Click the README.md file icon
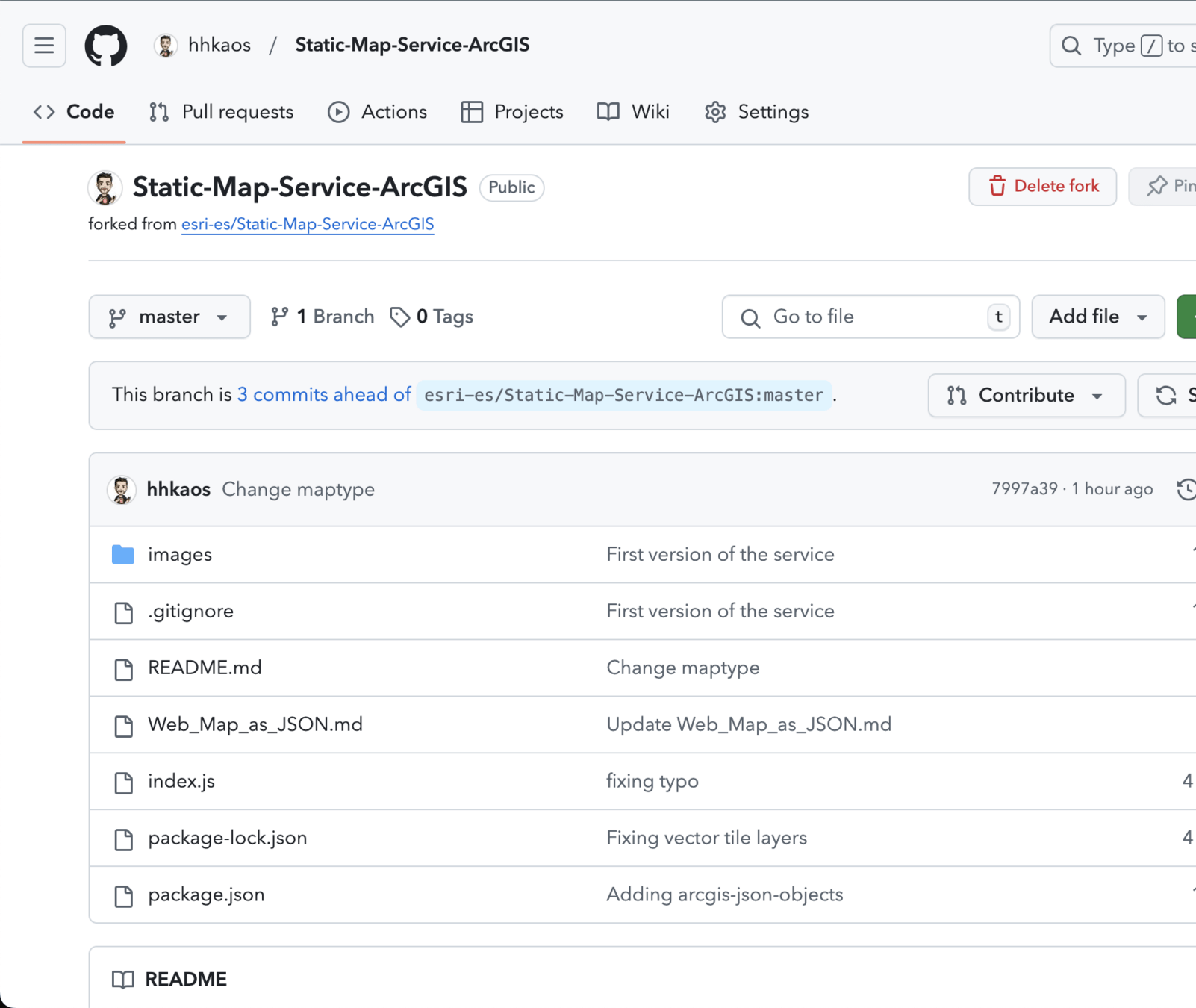Screen dimensions: 1196x1008 [124, 669]
